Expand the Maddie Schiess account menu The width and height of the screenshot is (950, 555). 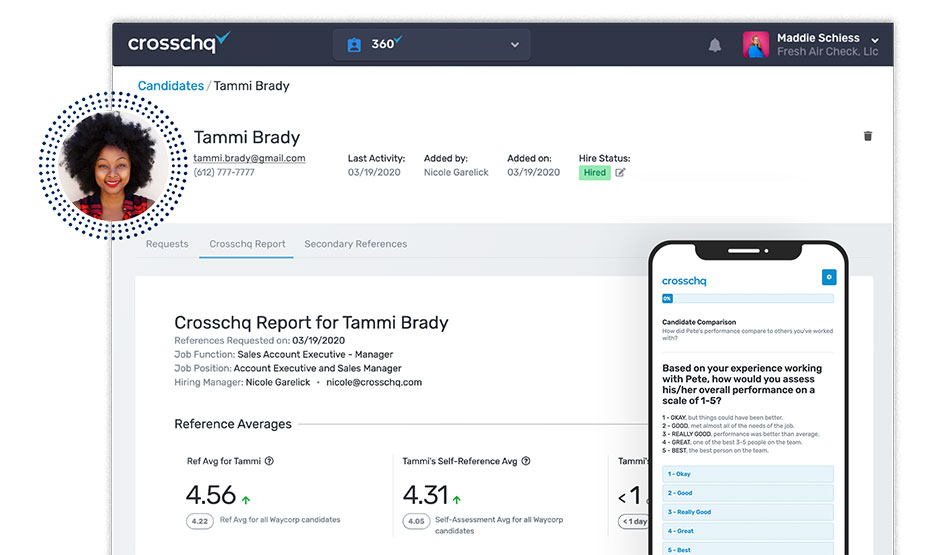click(x=875, y=40)
